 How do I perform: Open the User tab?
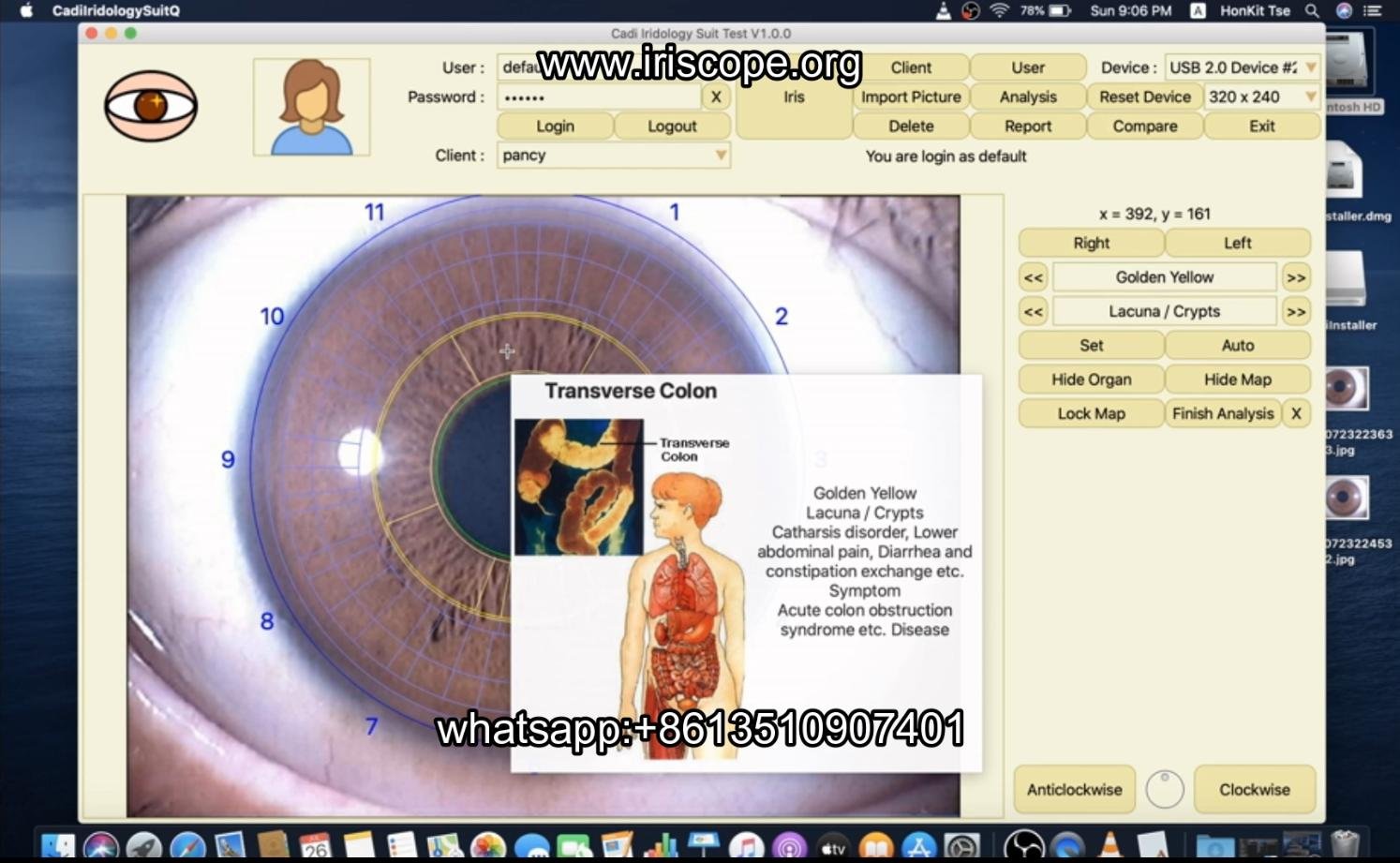point(1028,67)
